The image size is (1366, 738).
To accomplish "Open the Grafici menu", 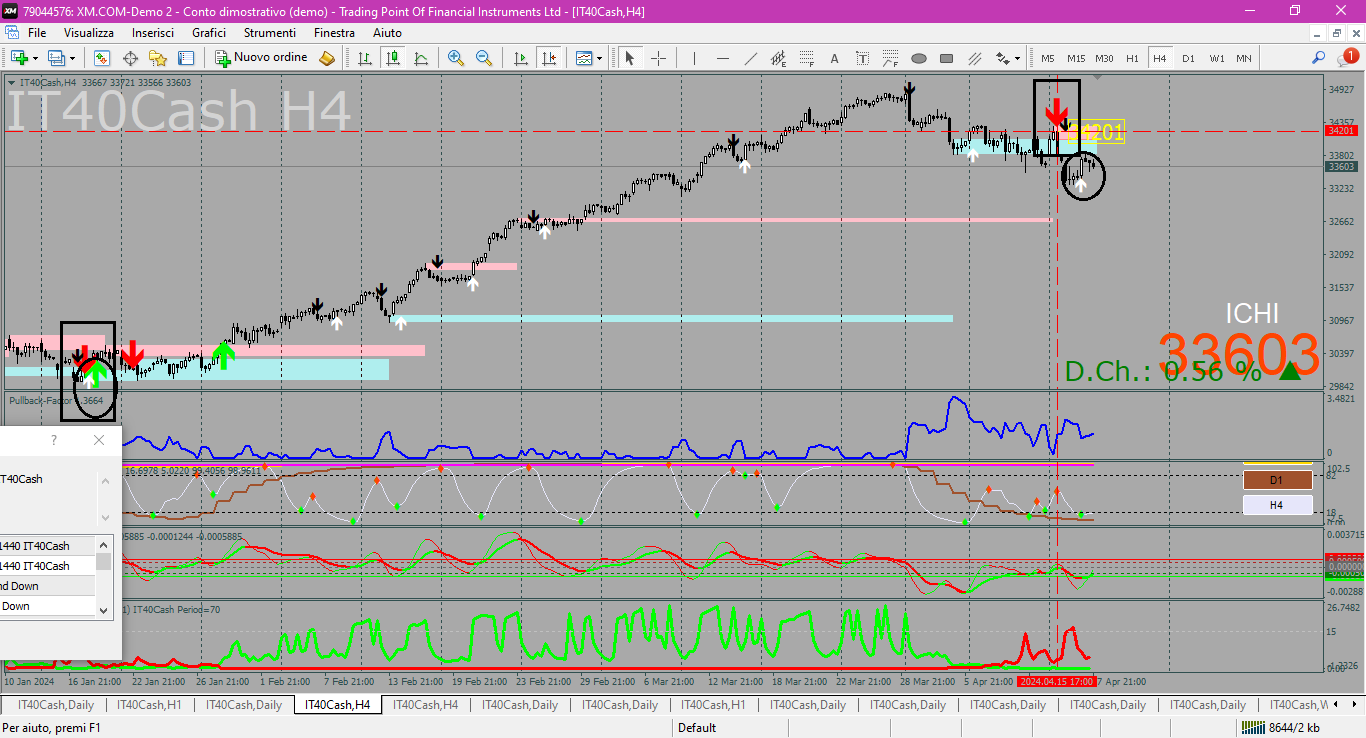I will [209, 33].
